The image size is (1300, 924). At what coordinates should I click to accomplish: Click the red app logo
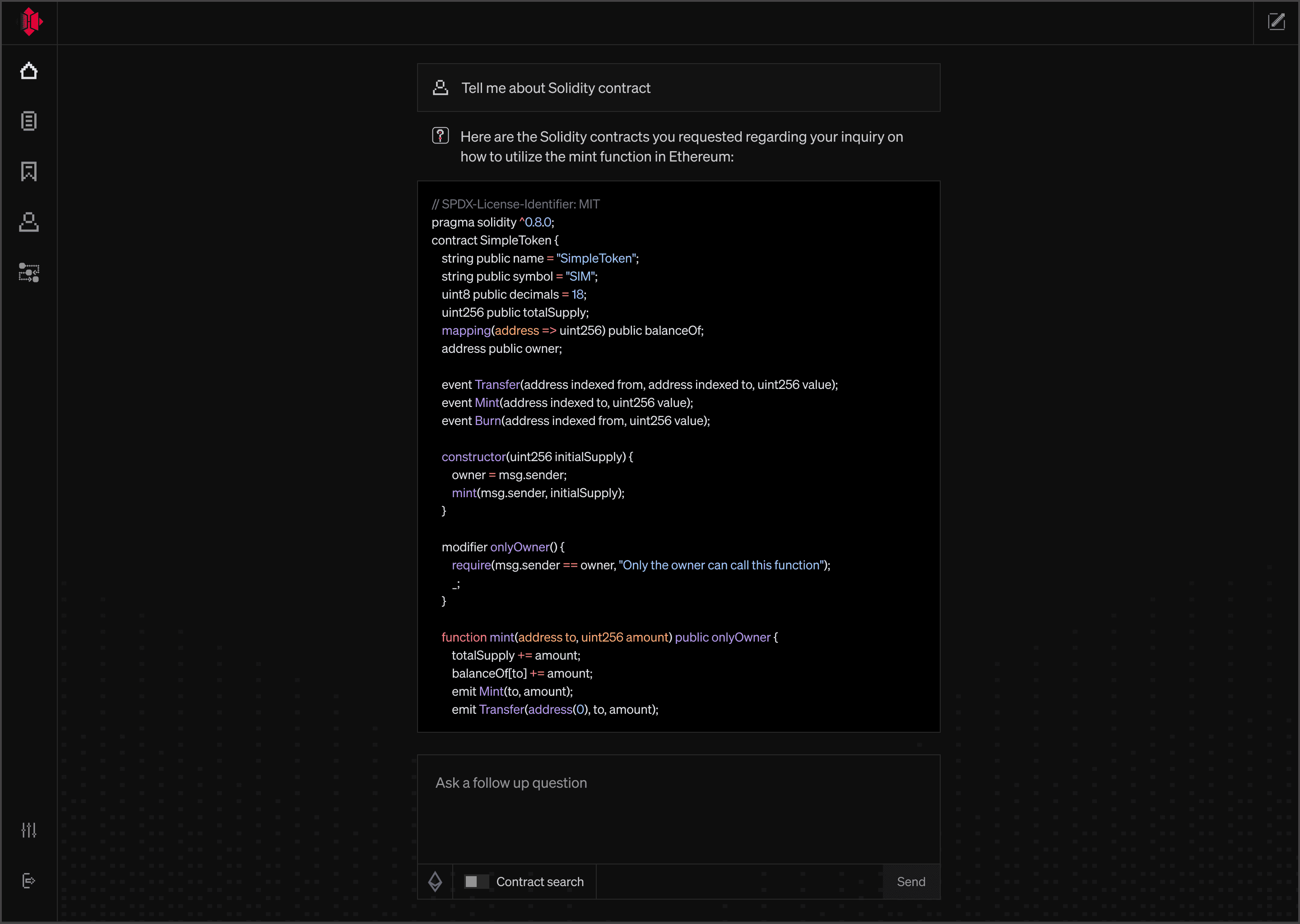click(30, 22)
